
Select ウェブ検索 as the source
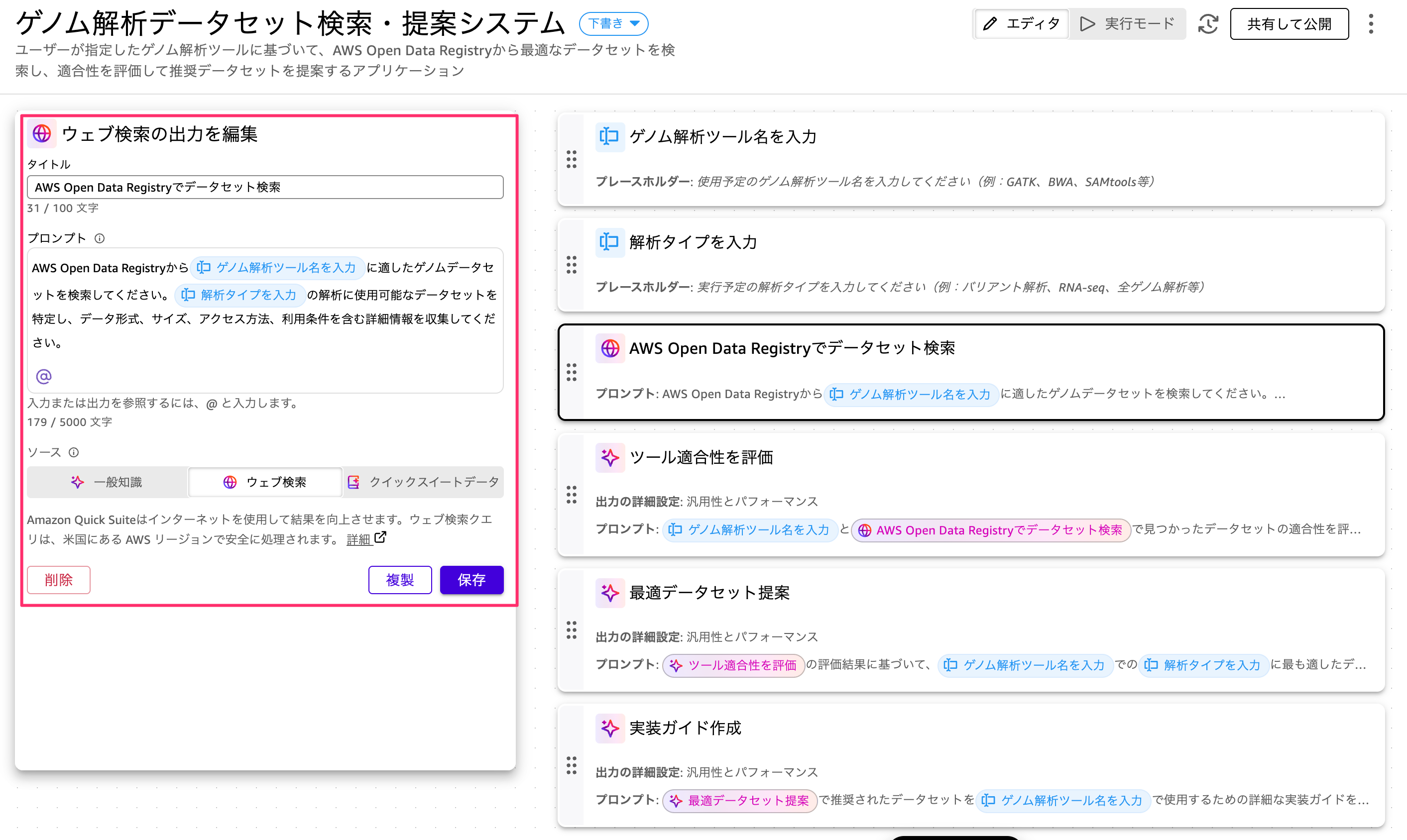tap(265, 482)
